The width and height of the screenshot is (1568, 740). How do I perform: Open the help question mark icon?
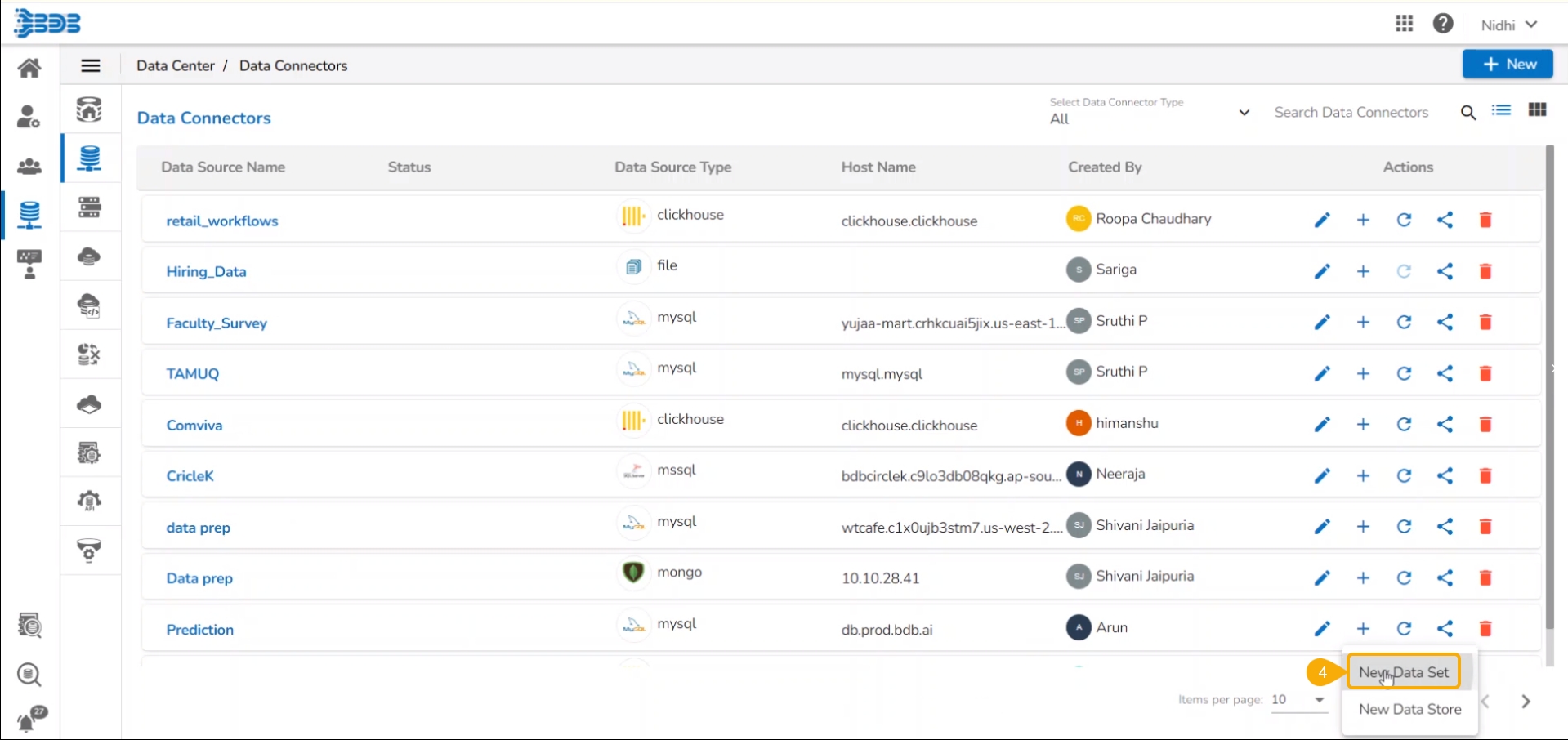[x=1443, y=24]
